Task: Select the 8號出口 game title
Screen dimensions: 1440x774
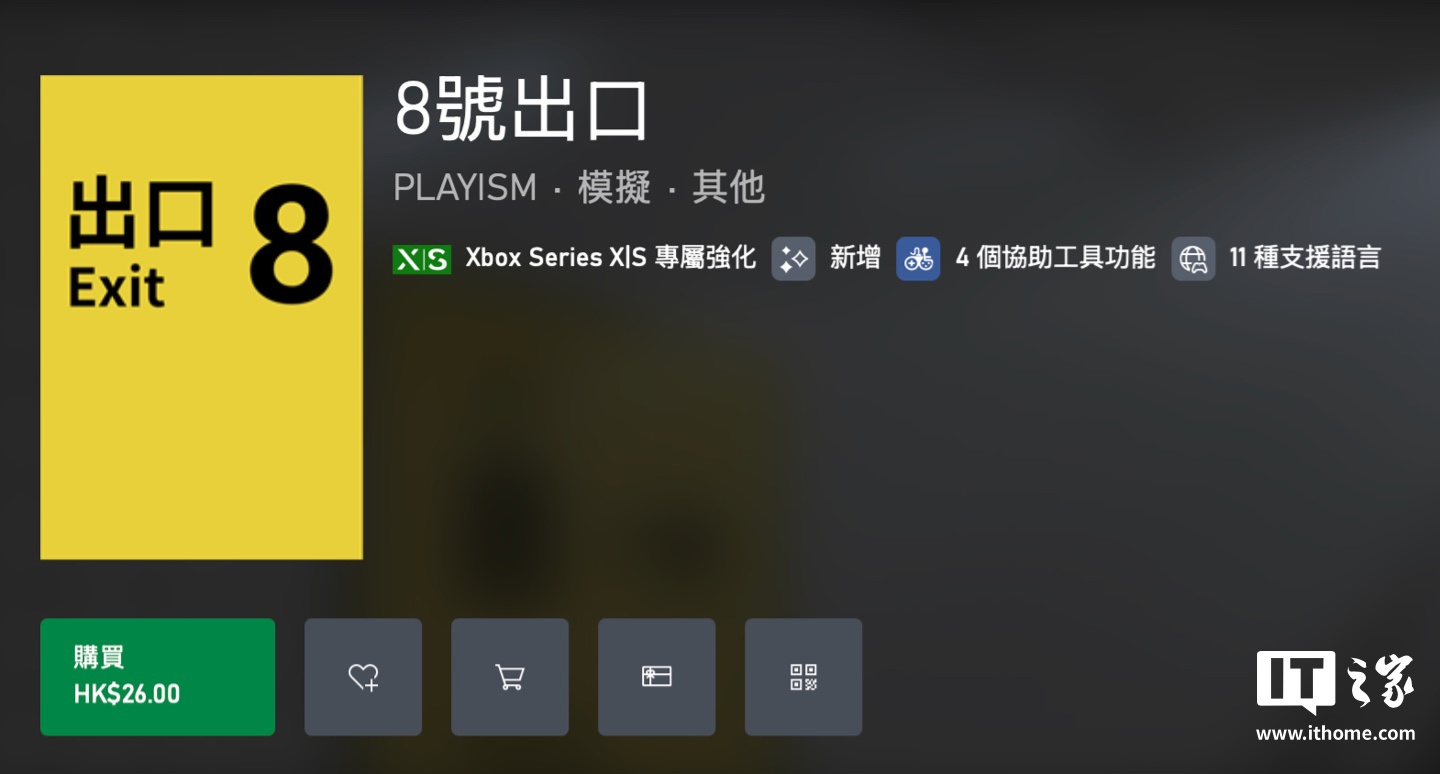Action: [x=521, y=110]
